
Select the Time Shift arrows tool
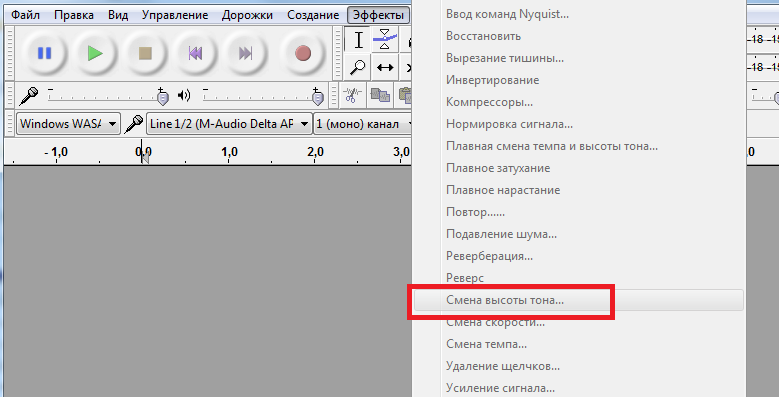[385, 67]
